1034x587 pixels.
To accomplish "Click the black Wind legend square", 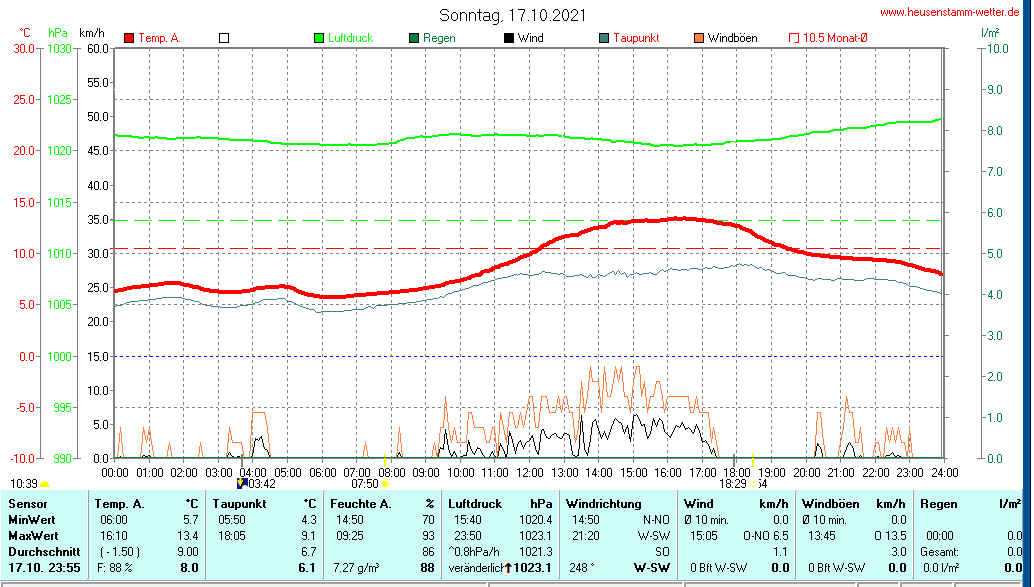I will pos(509,38).
